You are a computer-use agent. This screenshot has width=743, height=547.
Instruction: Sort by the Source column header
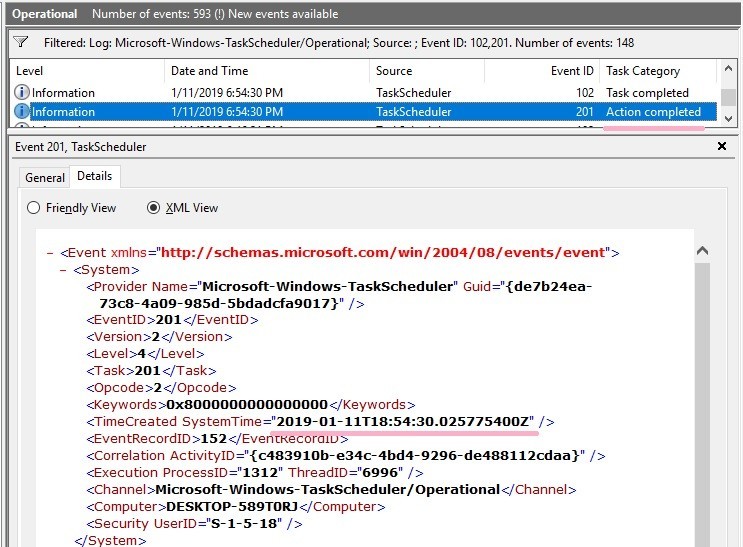pyautogui.click(x=426, y=71)
